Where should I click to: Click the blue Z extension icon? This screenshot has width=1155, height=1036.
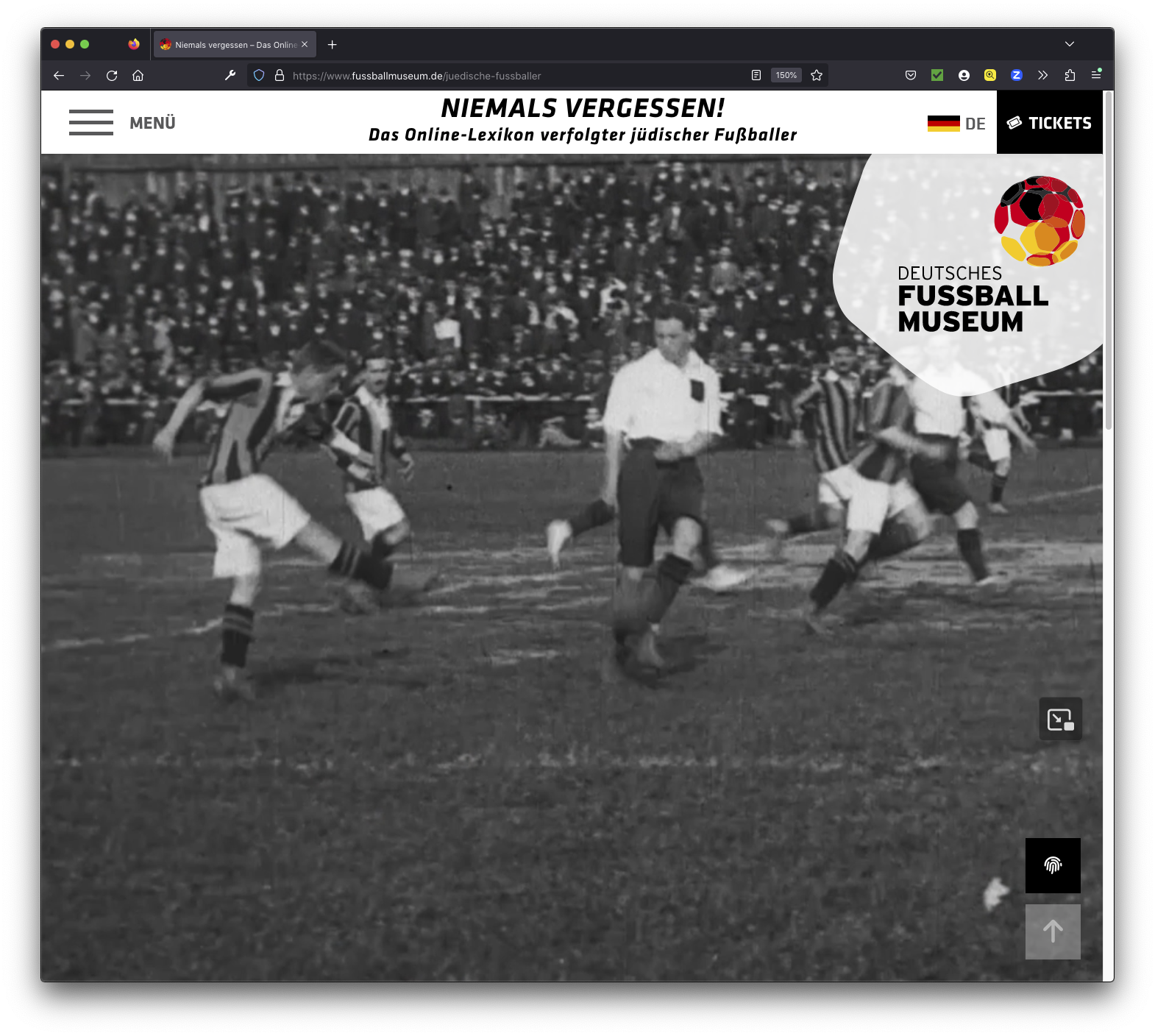coord(1017,75)
